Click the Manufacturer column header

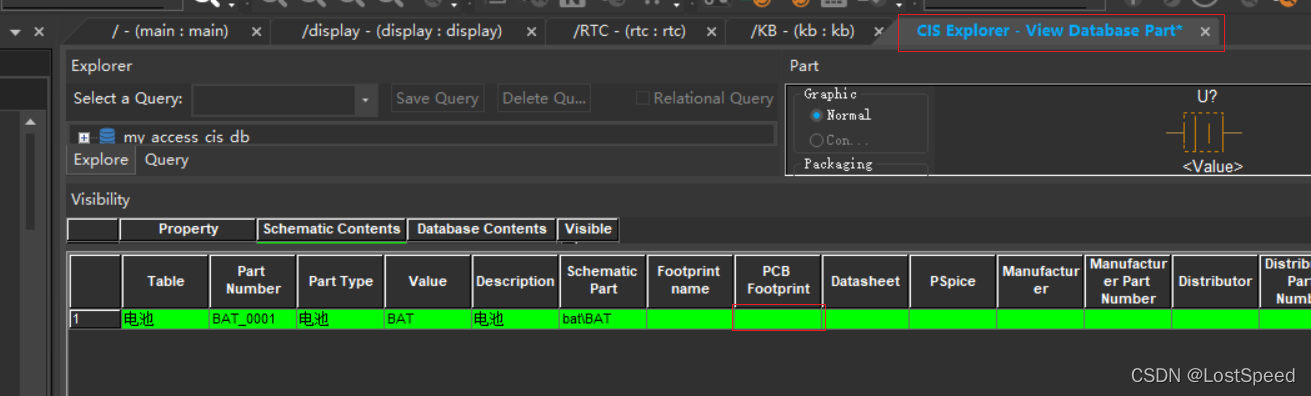(x=1040, y=281)
